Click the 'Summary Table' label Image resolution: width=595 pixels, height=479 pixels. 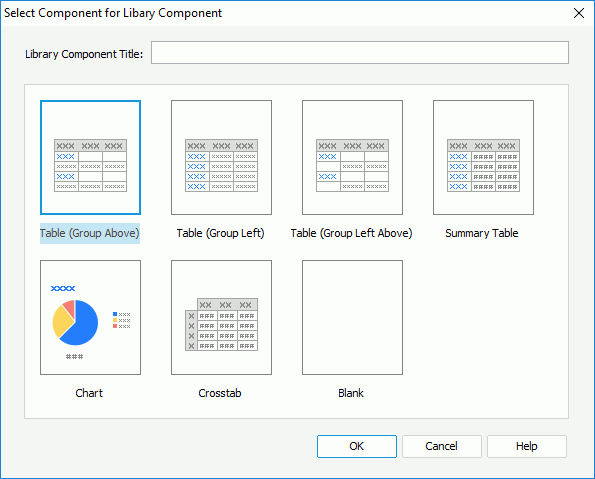point(482,233)
